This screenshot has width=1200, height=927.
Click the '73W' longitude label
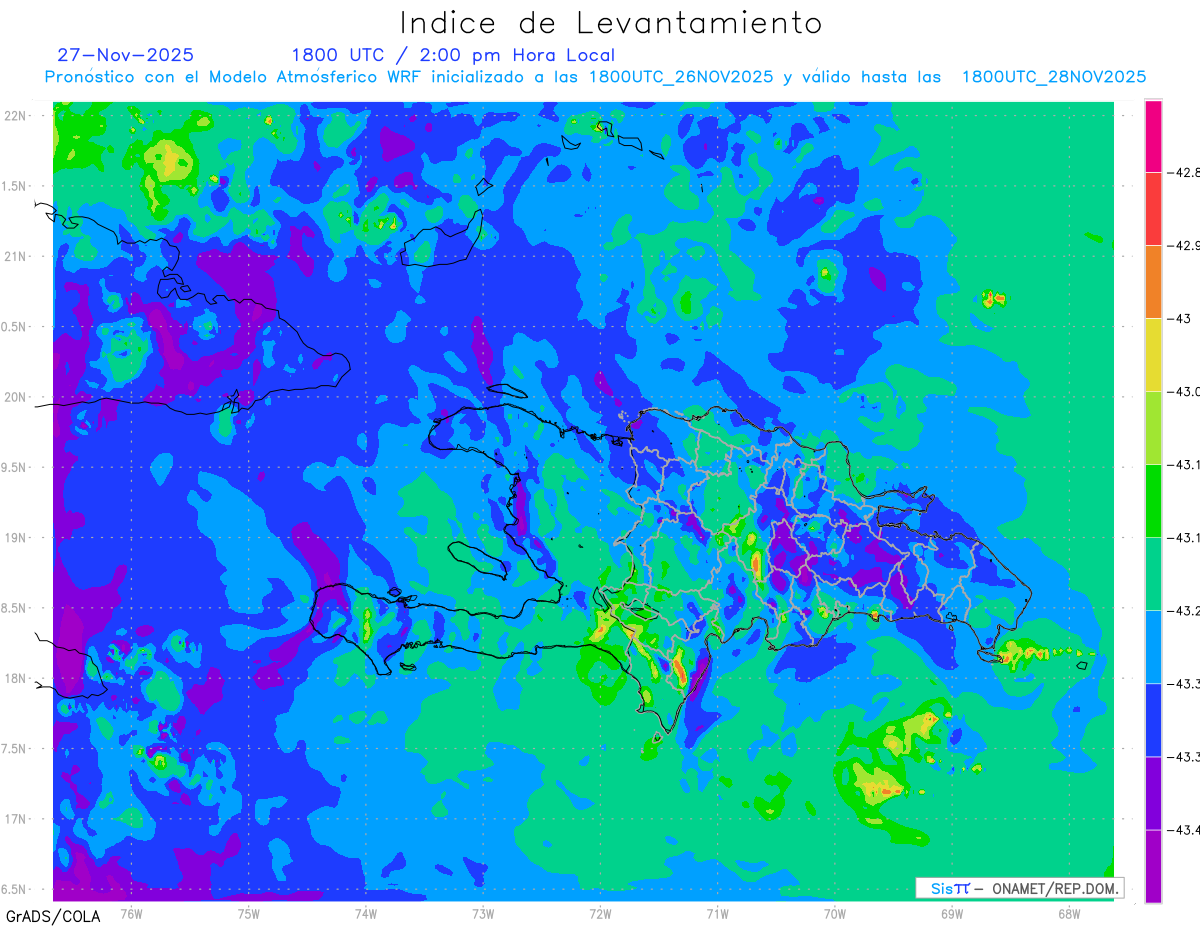tap(483, 913)
